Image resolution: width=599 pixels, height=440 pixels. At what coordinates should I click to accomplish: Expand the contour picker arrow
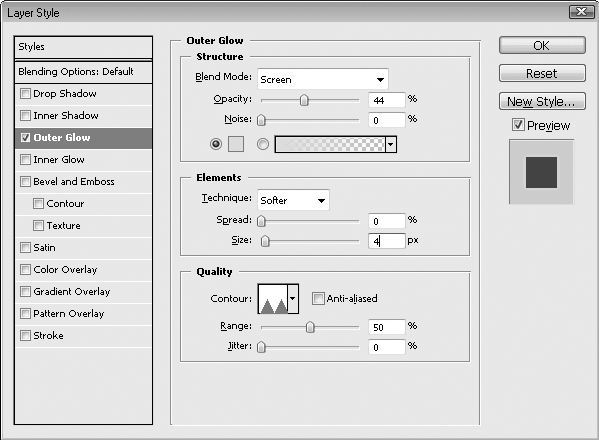coord(293,299)
